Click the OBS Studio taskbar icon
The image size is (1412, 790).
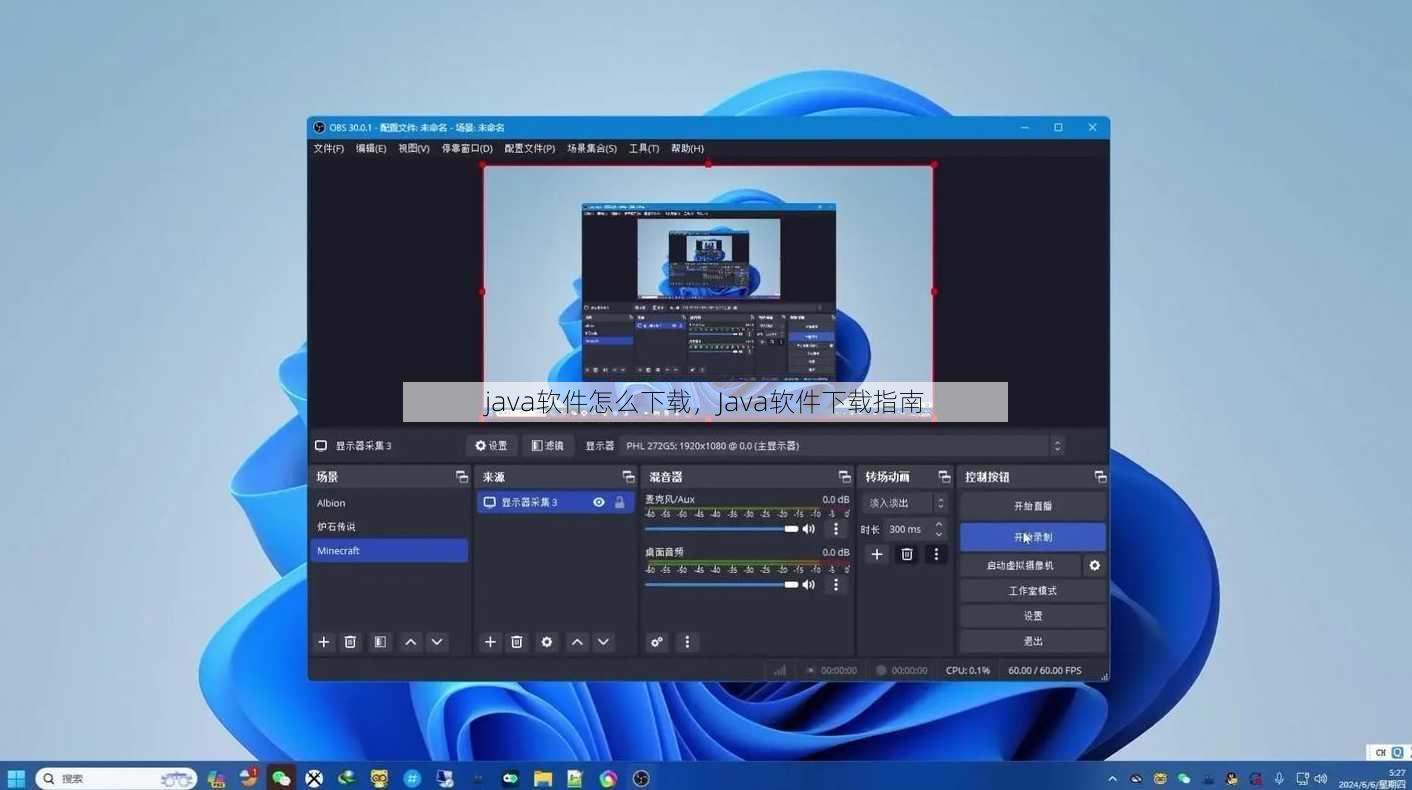click(x=641, y=778)
